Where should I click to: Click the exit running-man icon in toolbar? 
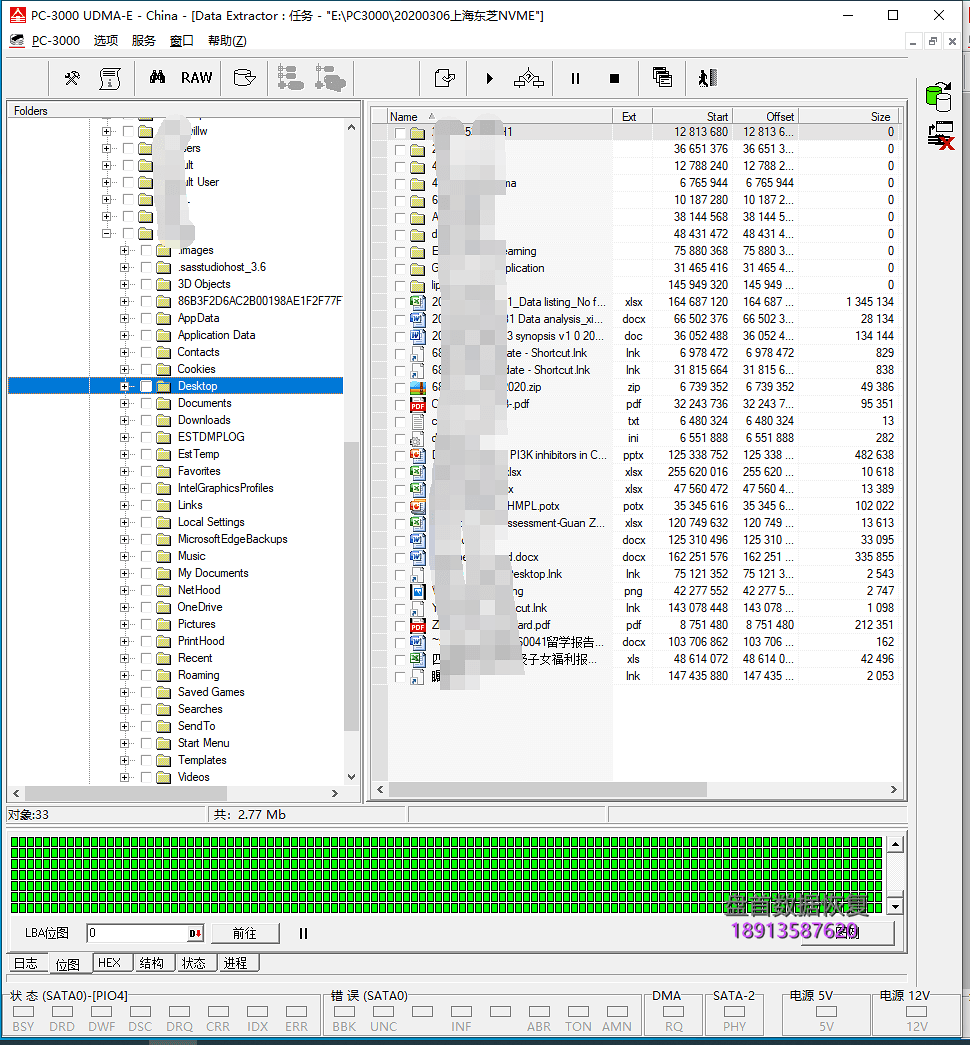click(707, 78)
